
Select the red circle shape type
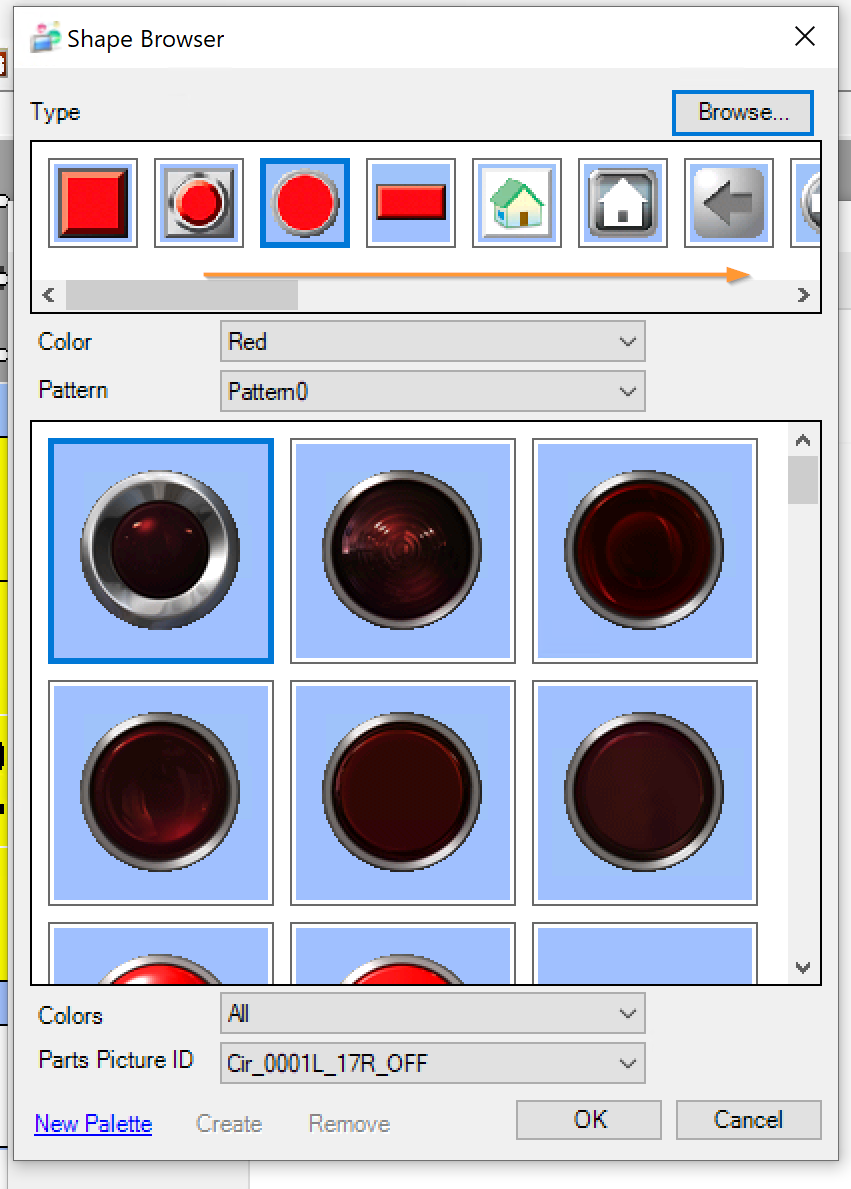click(x=305, y=203)
